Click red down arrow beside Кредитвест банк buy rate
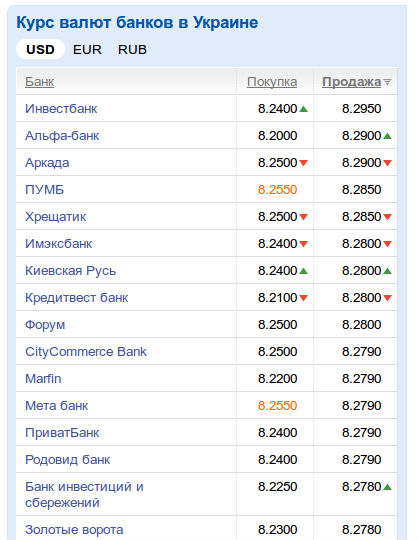 pyautogui.click(x=303, y=298)
